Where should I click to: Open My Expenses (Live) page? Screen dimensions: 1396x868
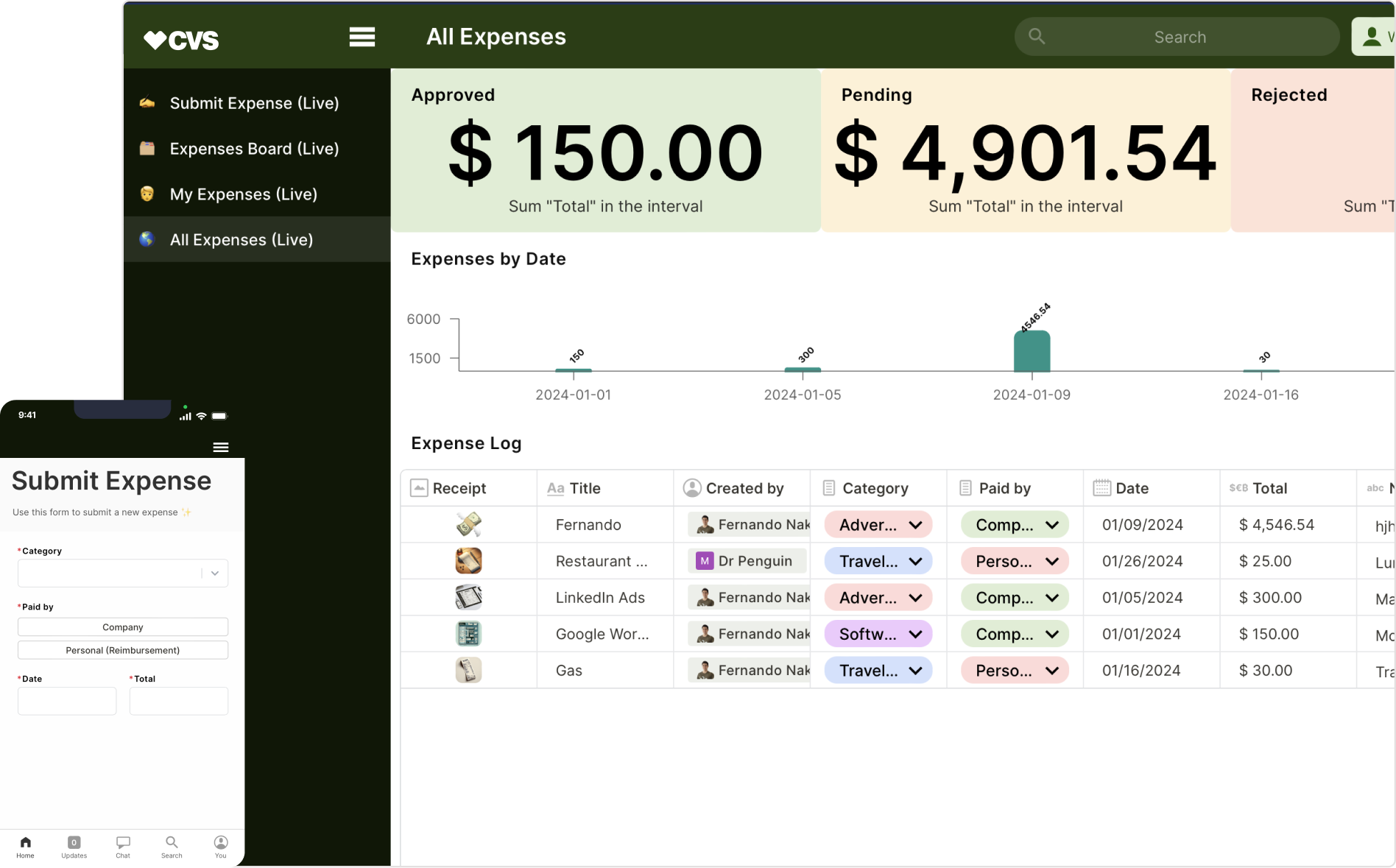pyautogui.click(x=243, y=194)
